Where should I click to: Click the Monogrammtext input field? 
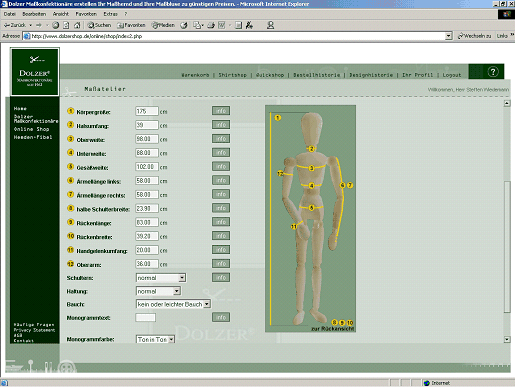tap(145, 317)
